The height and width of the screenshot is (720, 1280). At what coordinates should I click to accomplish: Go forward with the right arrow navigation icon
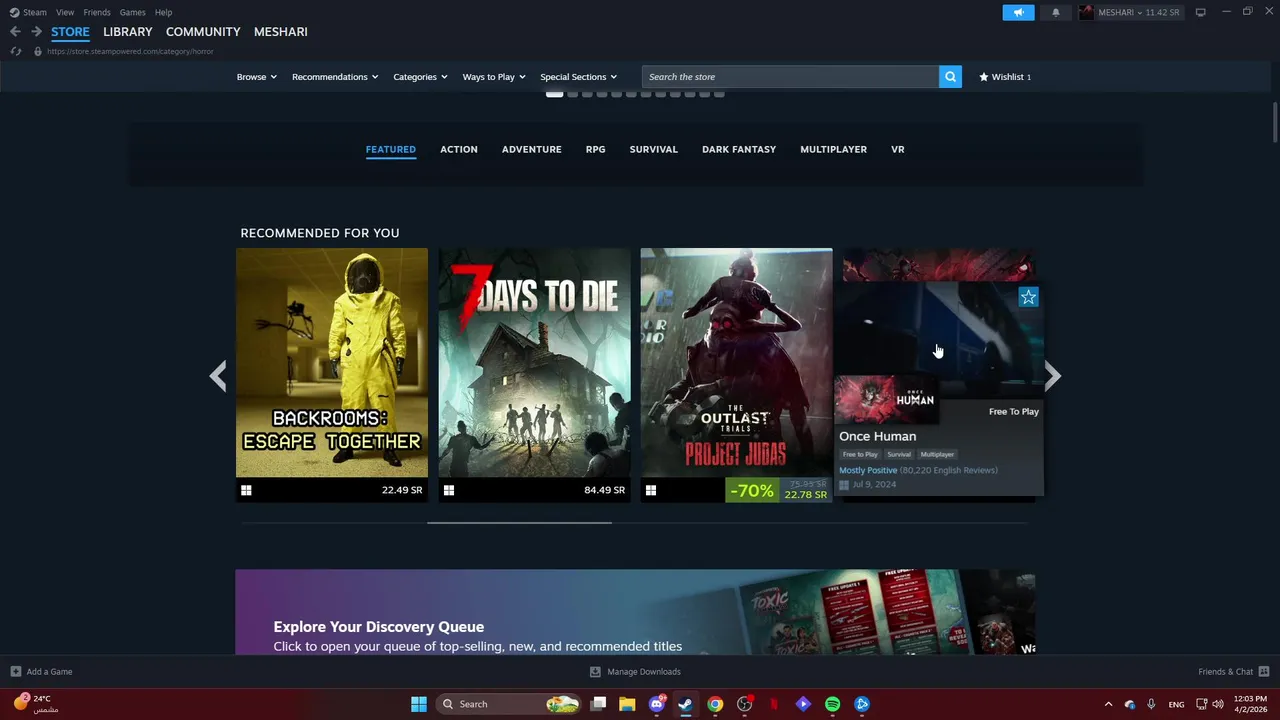[36, 32]
